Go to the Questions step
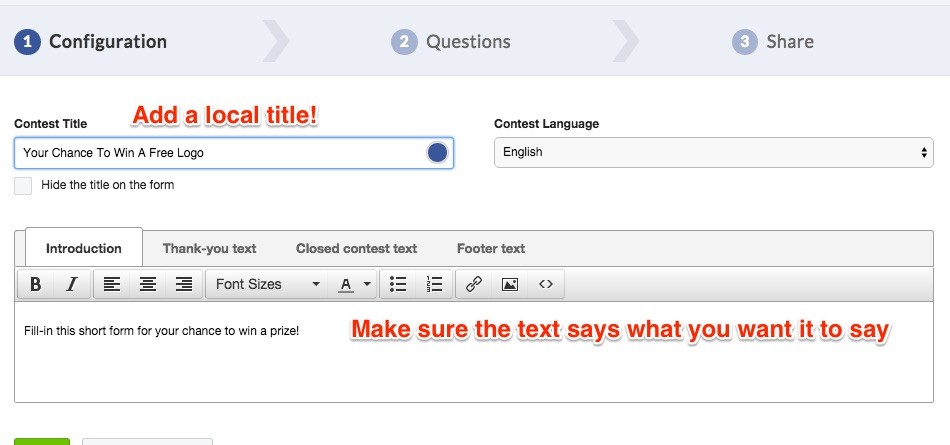Viewport: 950px width, 445px height. [x=451, y=42]
